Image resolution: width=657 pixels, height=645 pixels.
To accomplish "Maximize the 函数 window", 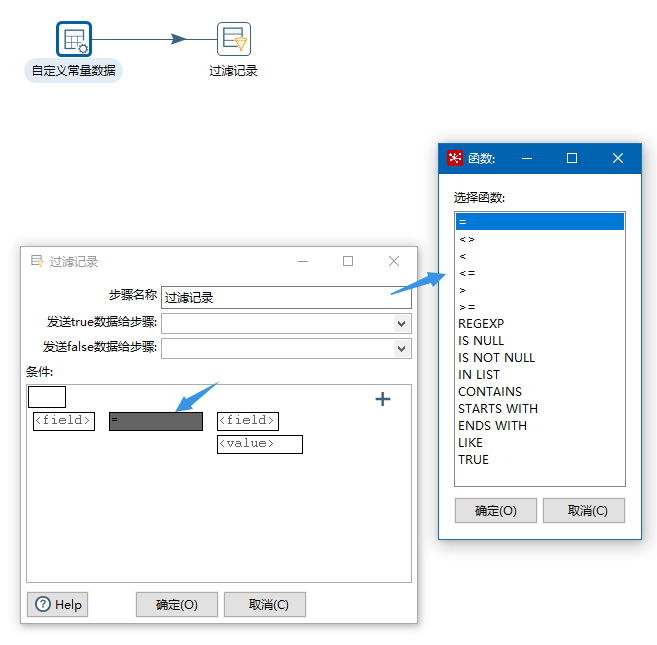I will coord(572,158).
